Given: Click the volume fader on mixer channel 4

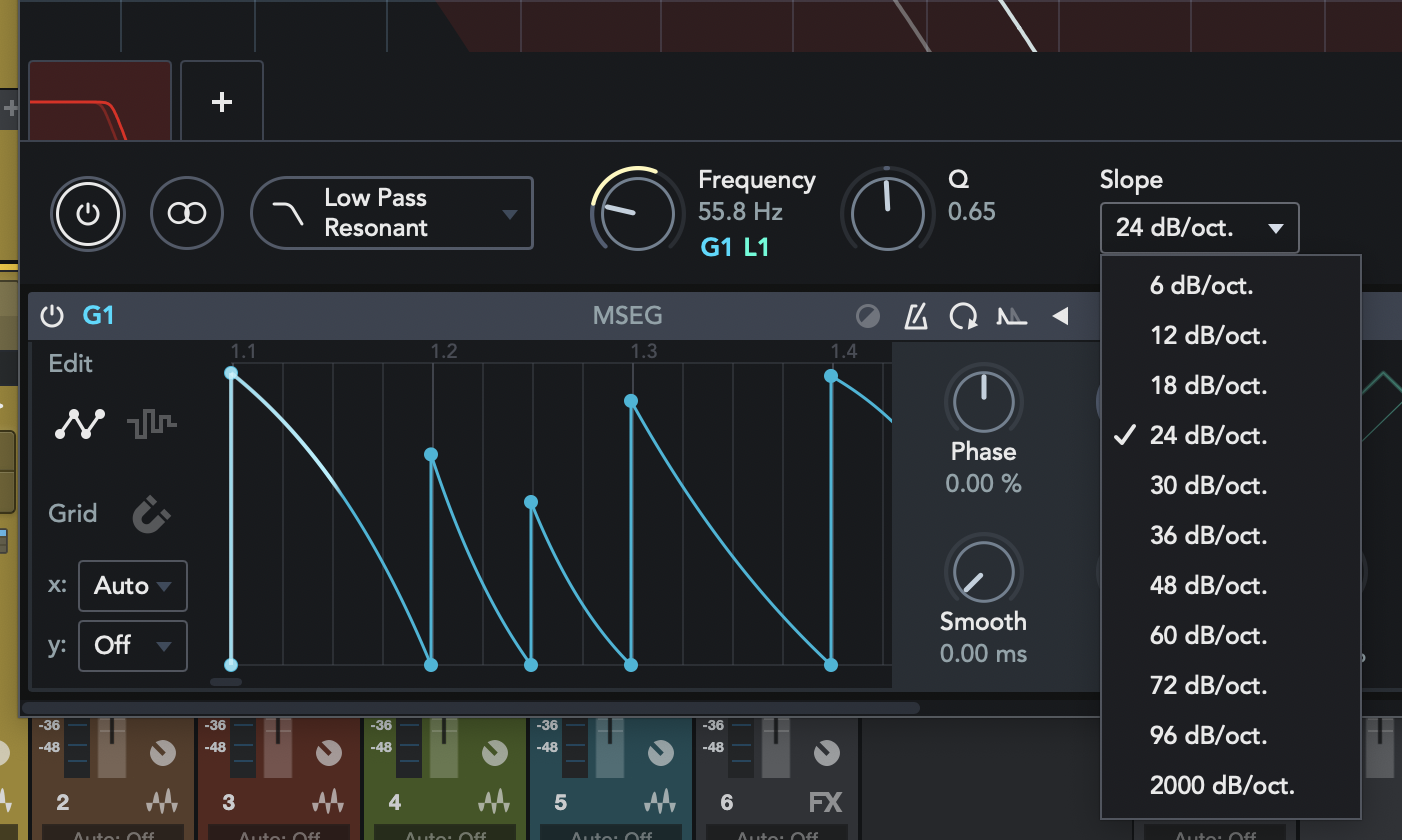Looking at the screenshot, I should (443, 749).
